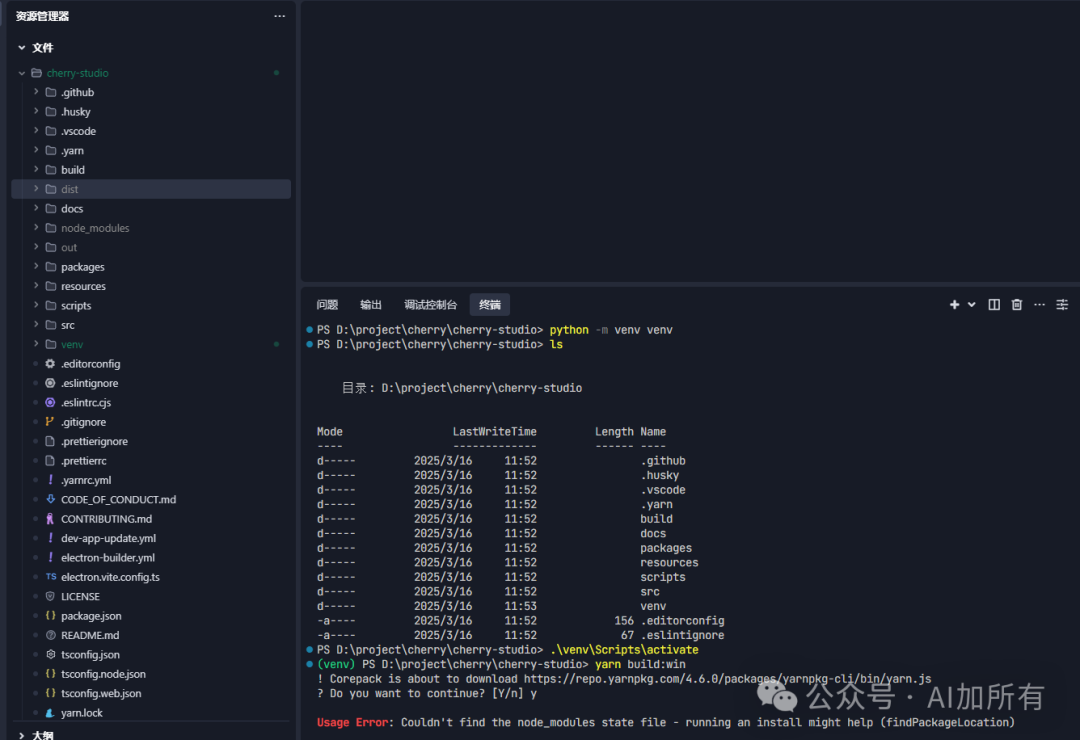The width and height of the screenshot is (1080, 740).
Task: Open .prettierignore via its file icon
Action: (x=50, y=441)
